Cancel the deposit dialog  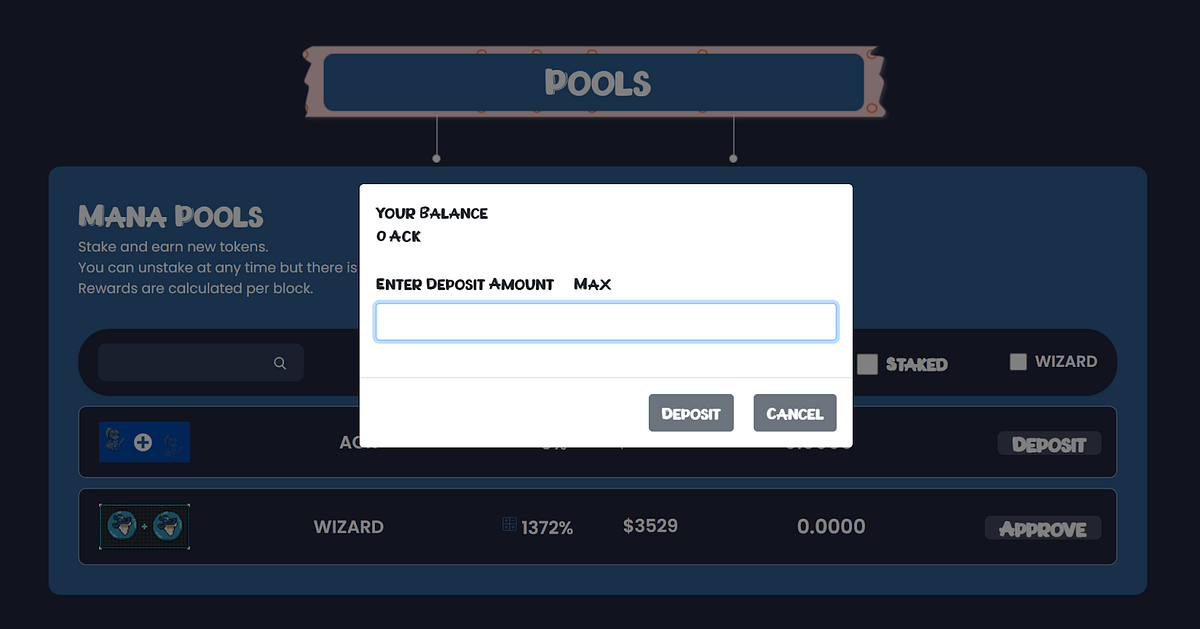point(795,412)
